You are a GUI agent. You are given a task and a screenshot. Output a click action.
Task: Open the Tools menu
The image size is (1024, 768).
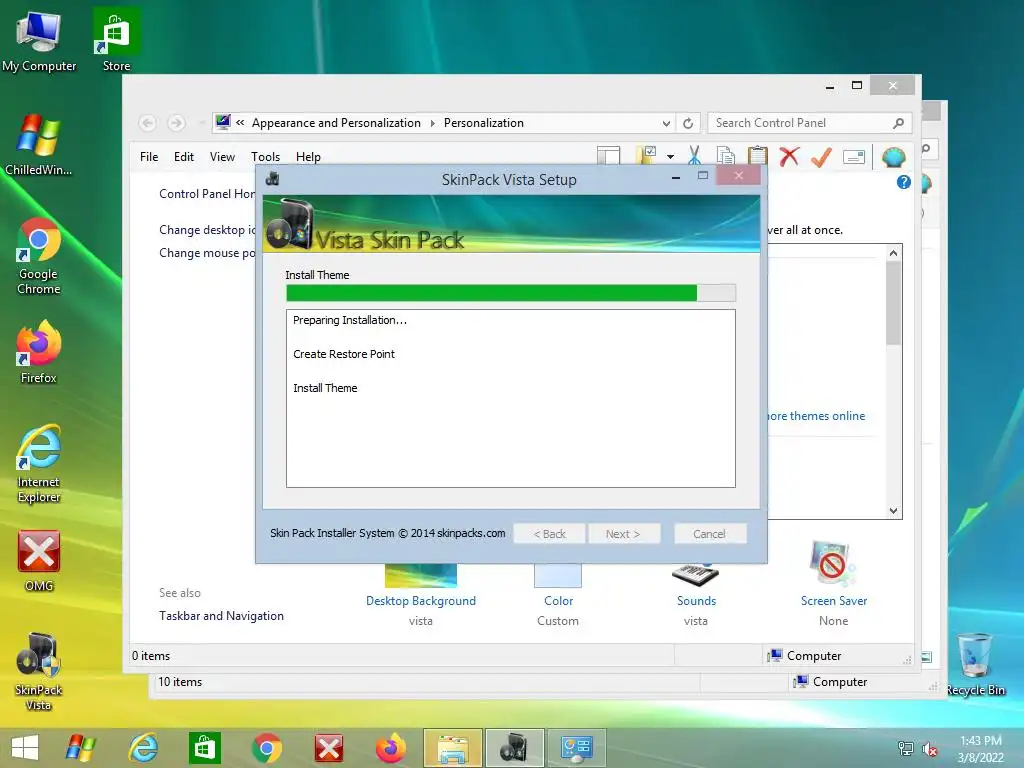(x=265, y=157)
